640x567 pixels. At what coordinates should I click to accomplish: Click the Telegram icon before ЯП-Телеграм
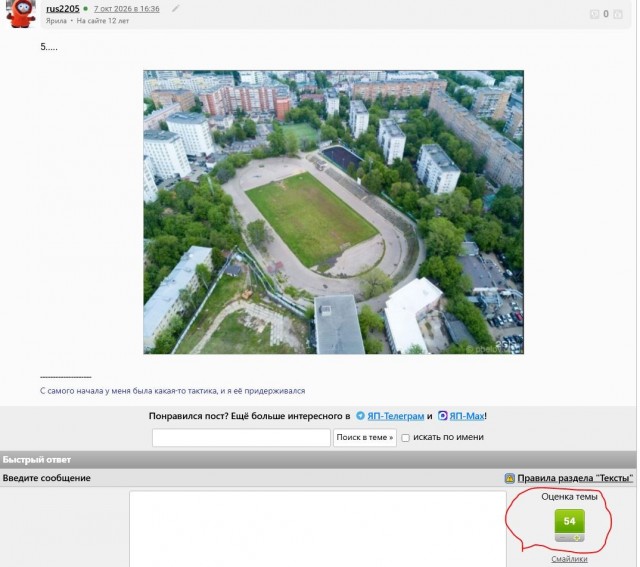coord(360,416)
